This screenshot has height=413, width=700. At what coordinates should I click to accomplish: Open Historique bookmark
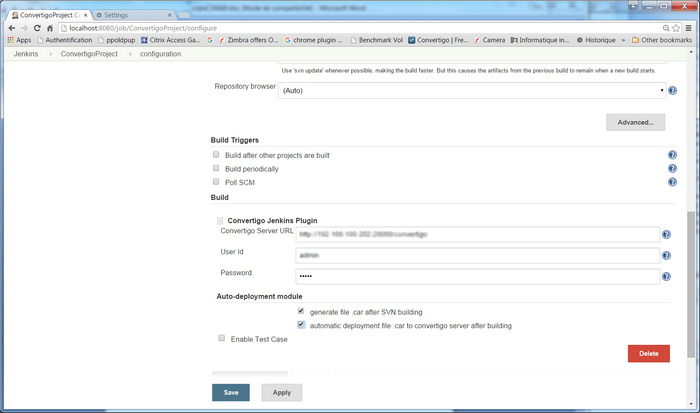click(x=596, y=40)
